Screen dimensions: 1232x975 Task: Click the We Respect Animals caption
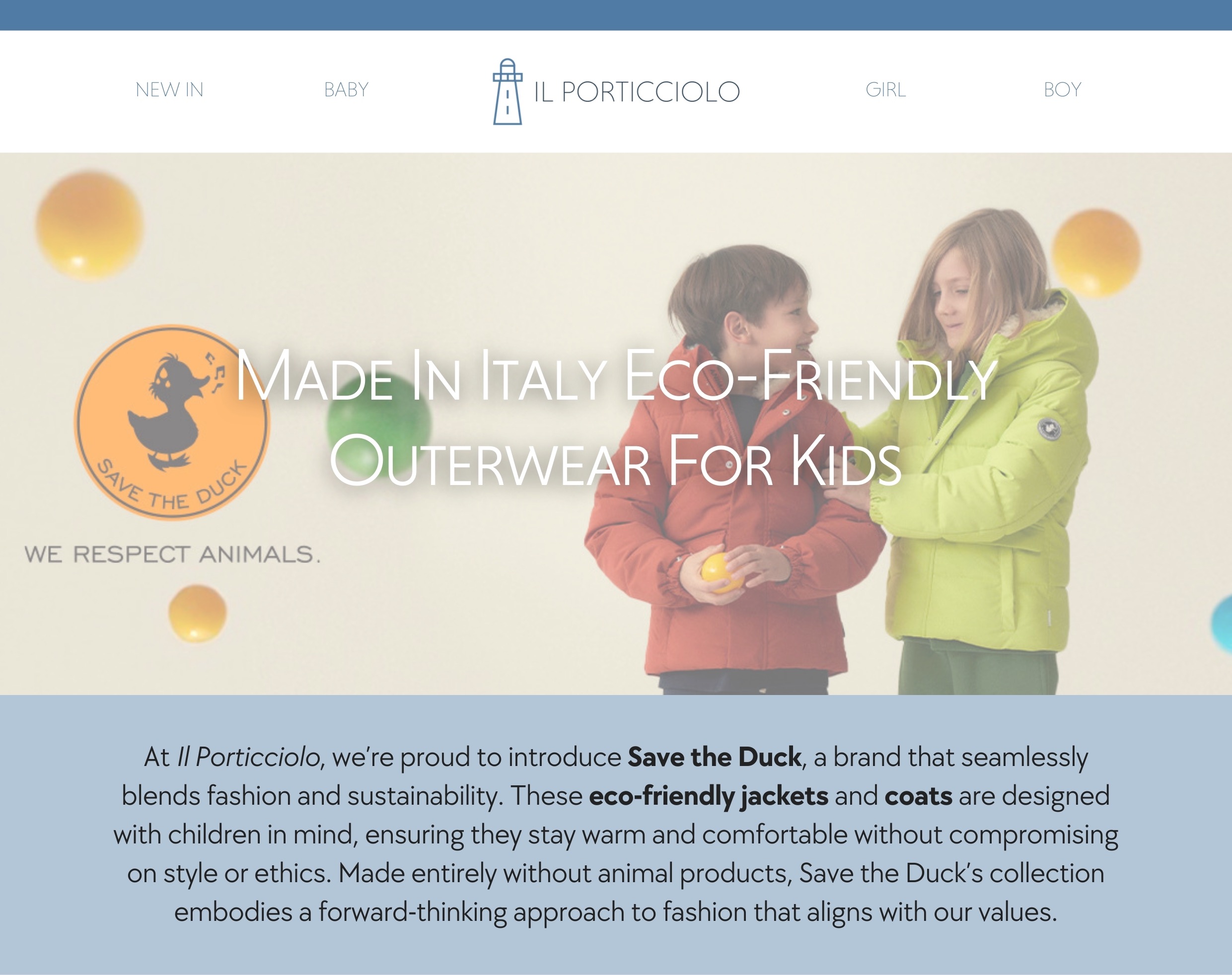[172, 555]
